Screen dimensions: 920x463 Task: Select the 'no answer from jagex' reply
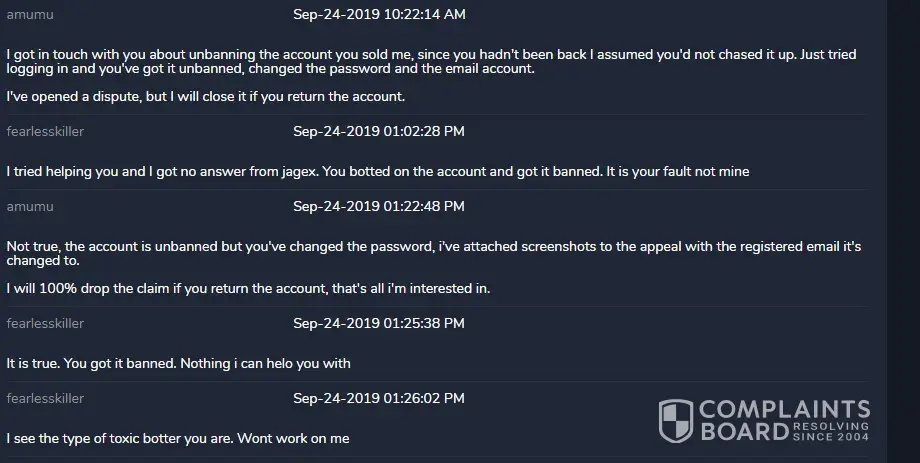click(377, 171)
